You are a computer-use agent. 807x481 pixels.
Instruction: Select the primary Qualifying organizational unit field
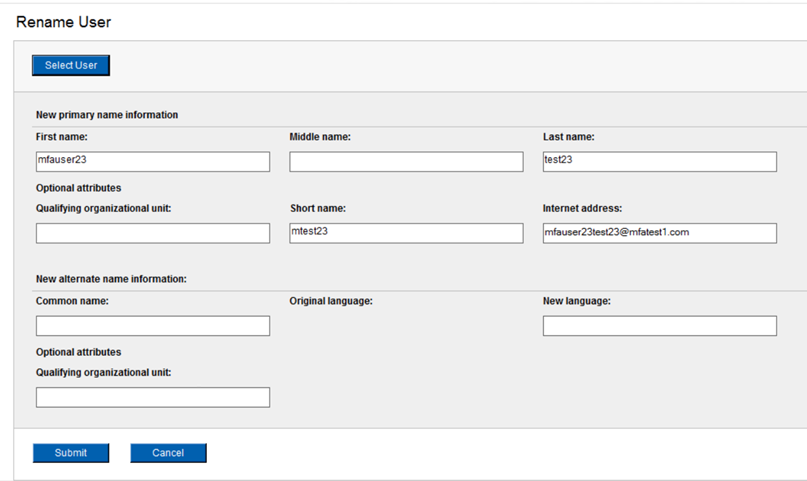153,233
